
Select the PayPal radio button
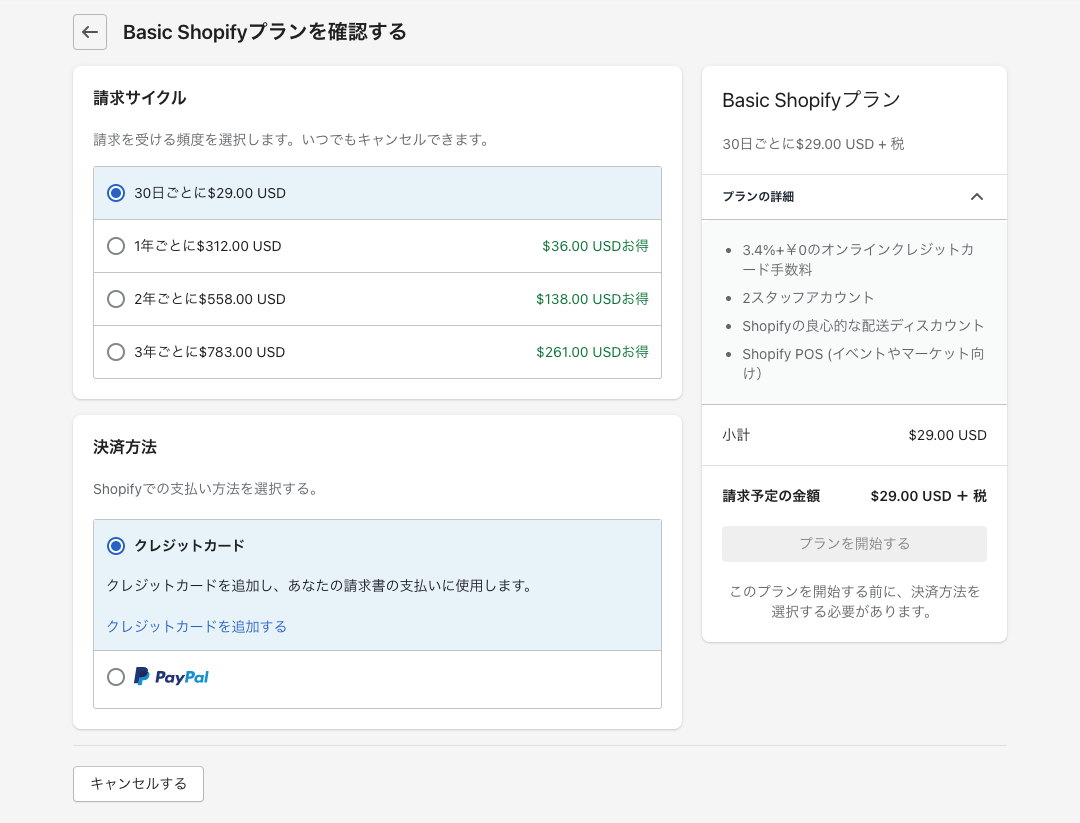point(116,677)
